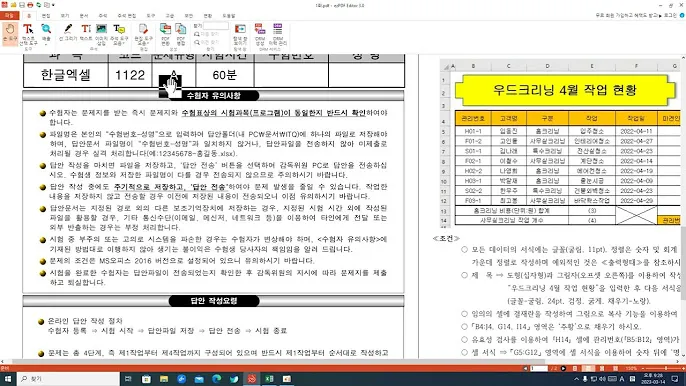The height and width of the screenshot is (386, 686).
Task: Click the Print quick access icon
Action: tap(30, 5)
